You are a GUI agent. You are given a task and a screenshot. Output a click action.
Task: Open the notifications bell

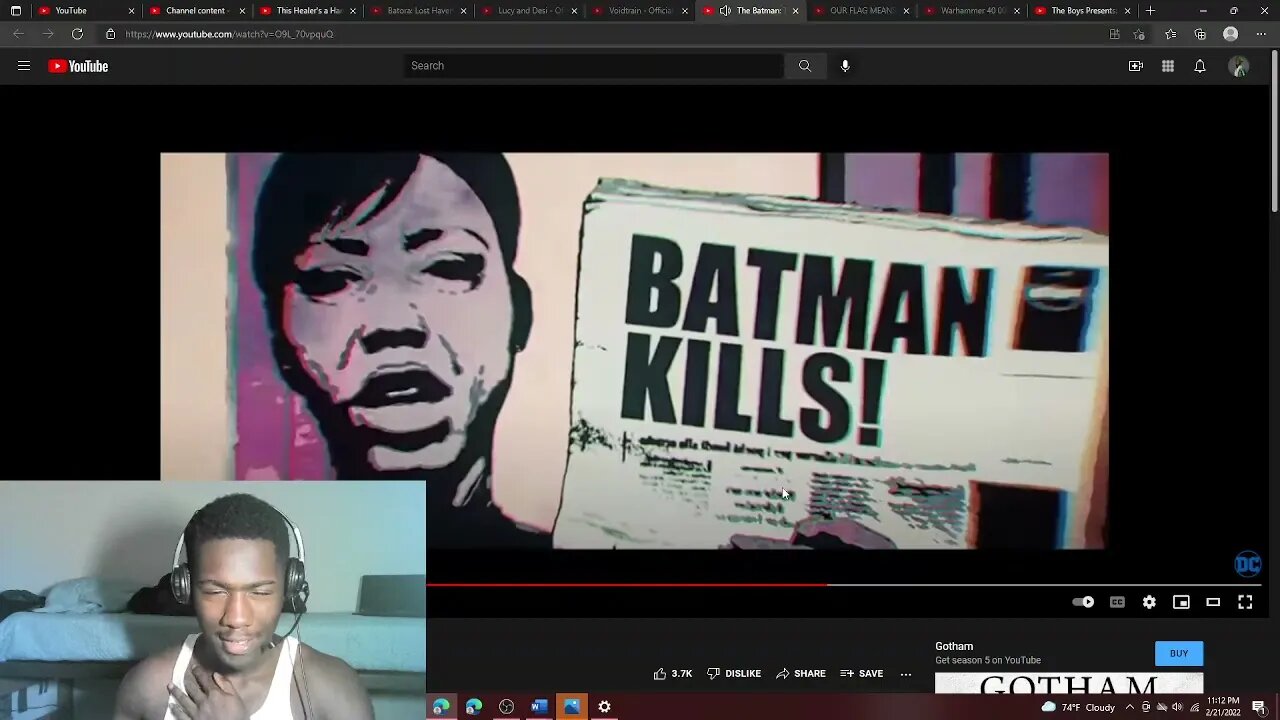click(1200, 66)
